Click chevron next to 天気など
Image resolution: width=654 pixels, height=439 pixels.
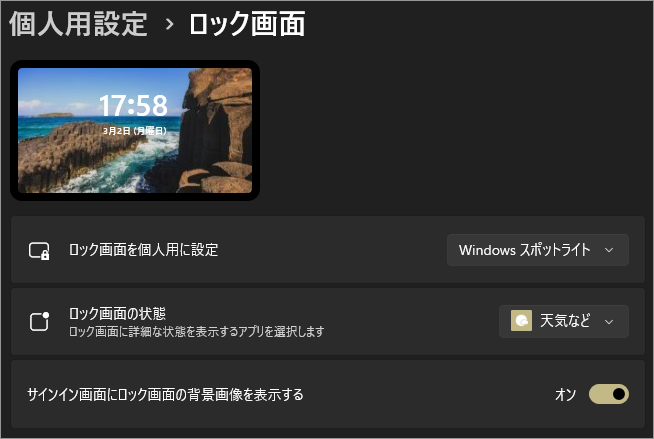[x=609, y=322]
